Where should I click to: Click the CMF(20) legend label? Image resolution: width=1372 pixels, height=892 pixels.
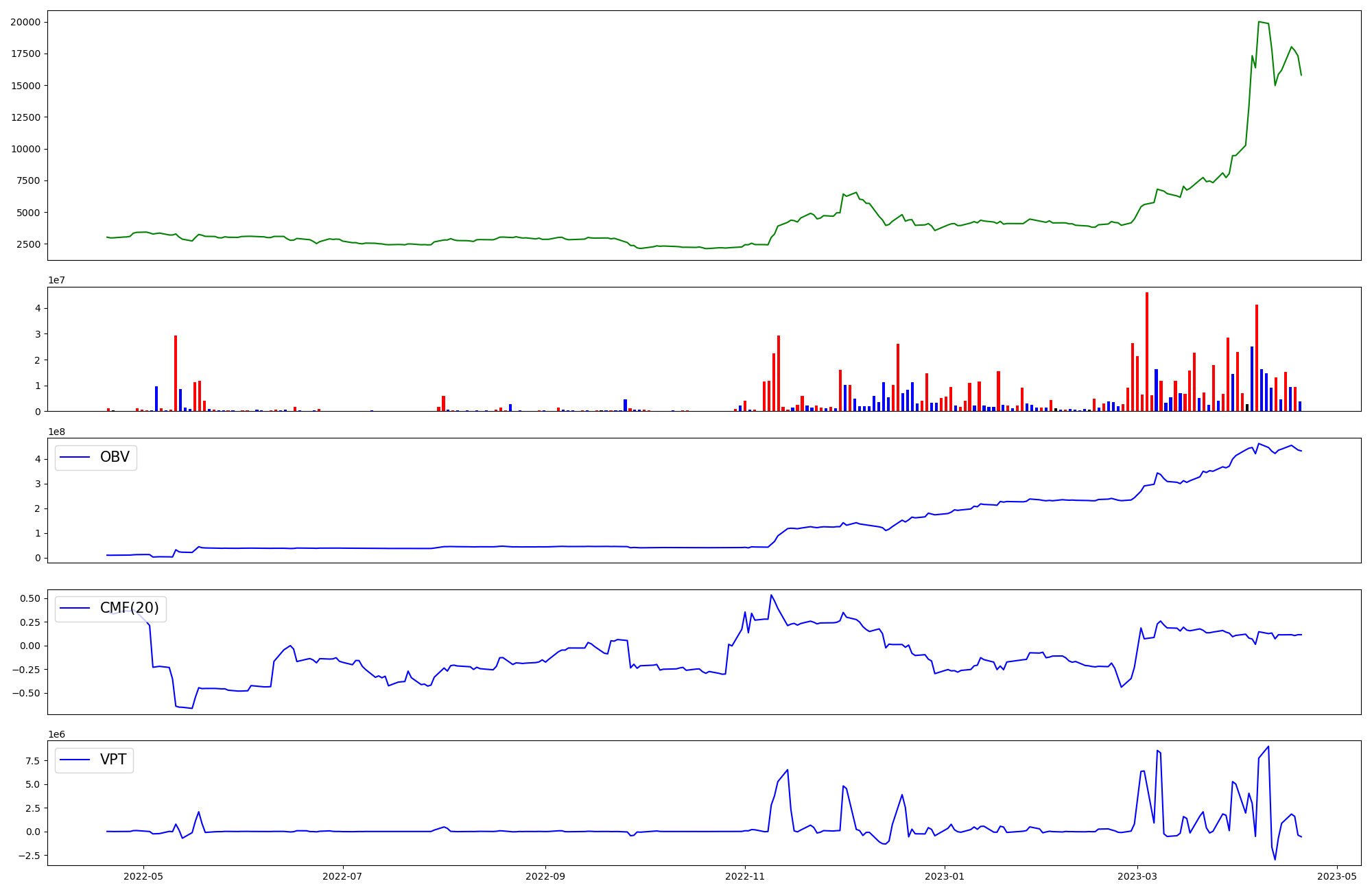(x=130, y=608)
